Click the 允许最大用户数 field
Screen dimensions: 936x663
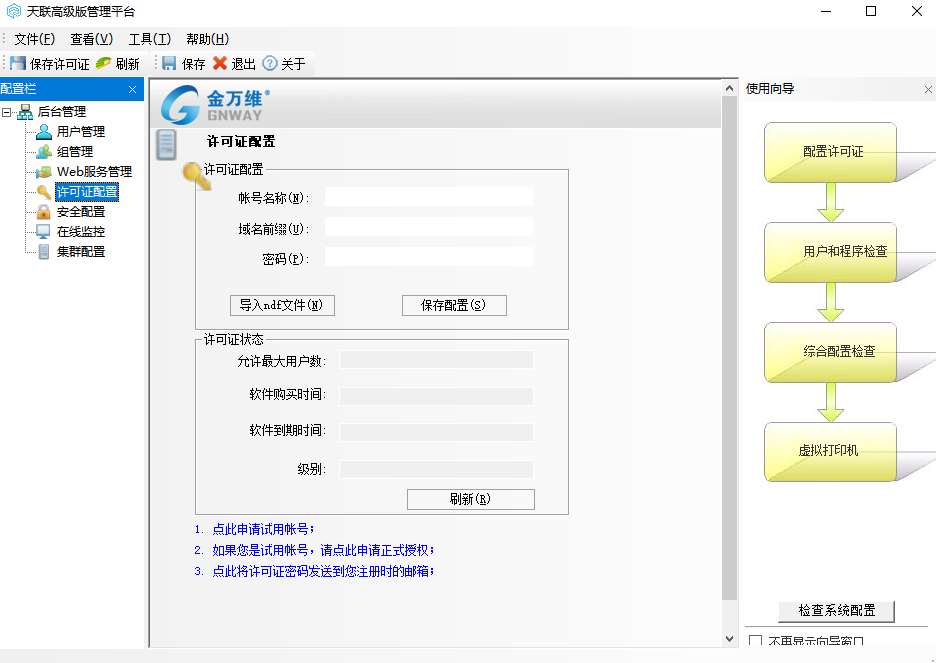[x=436, y=360]
